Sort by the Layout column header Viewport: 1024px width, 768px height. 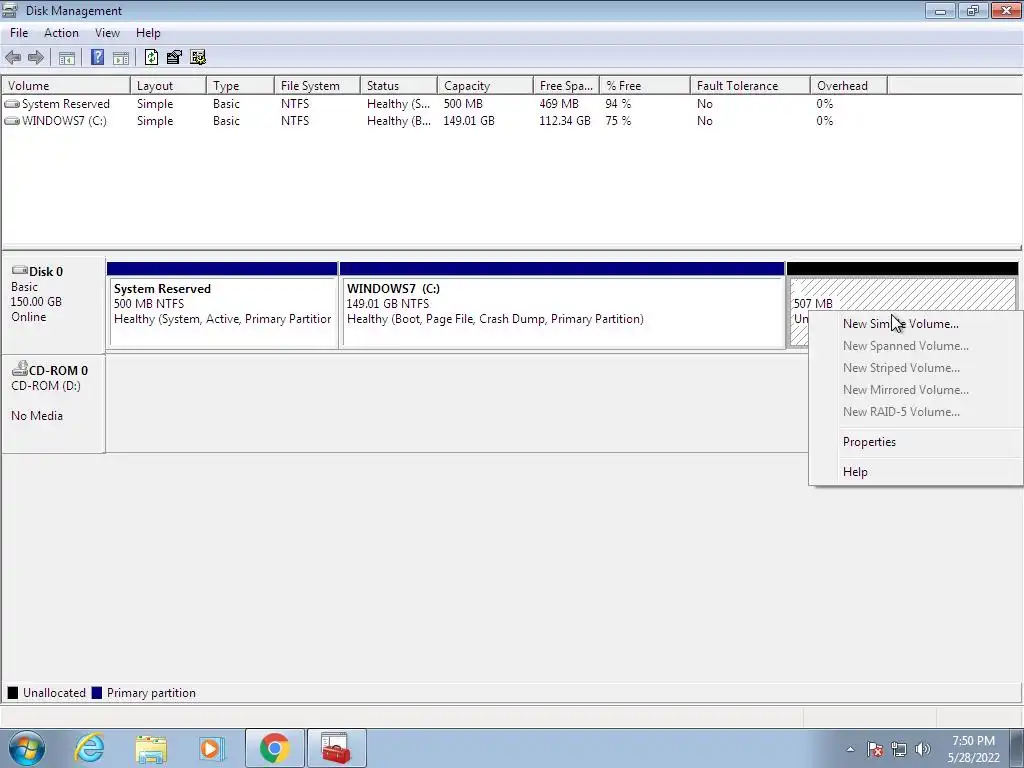pyautogui.click(x=168, y=86)
